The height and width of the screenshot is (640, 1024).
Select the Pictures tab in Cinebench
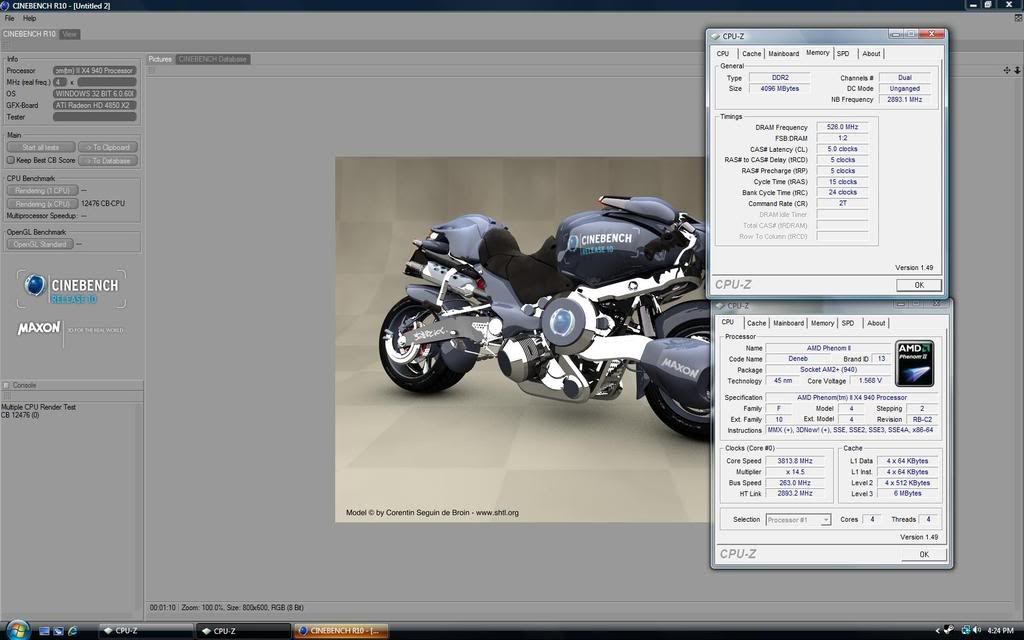160,59
